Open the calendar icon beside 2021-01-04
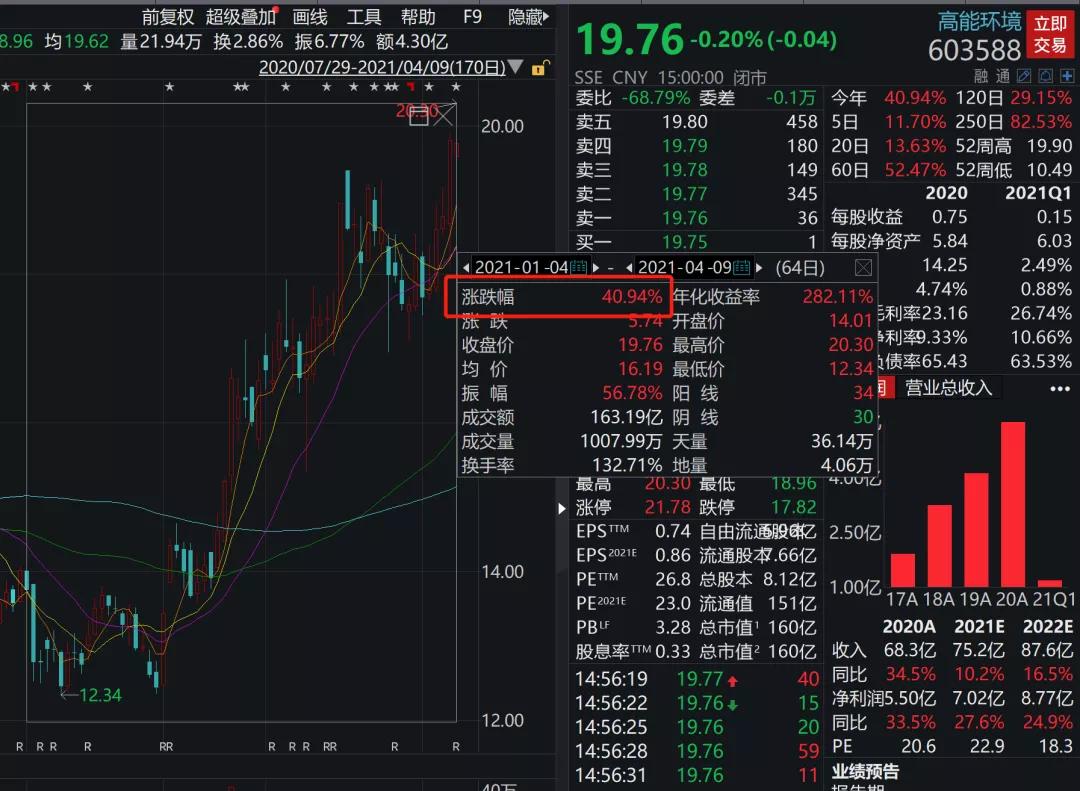This screenshot has width=1080, height=791. pyautogui.click(x=578, y=267)
